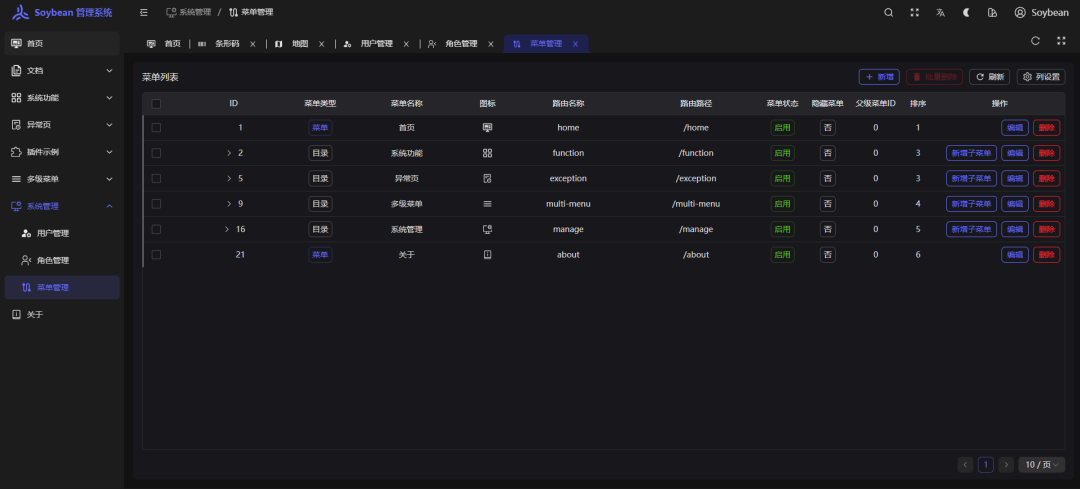Open theme configuration icon in header

point(992,13)
